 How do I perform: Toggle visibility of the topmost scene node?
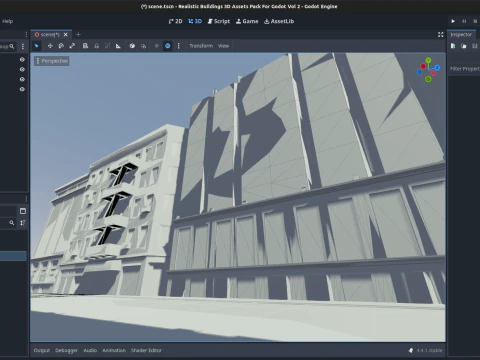(22, 60)
